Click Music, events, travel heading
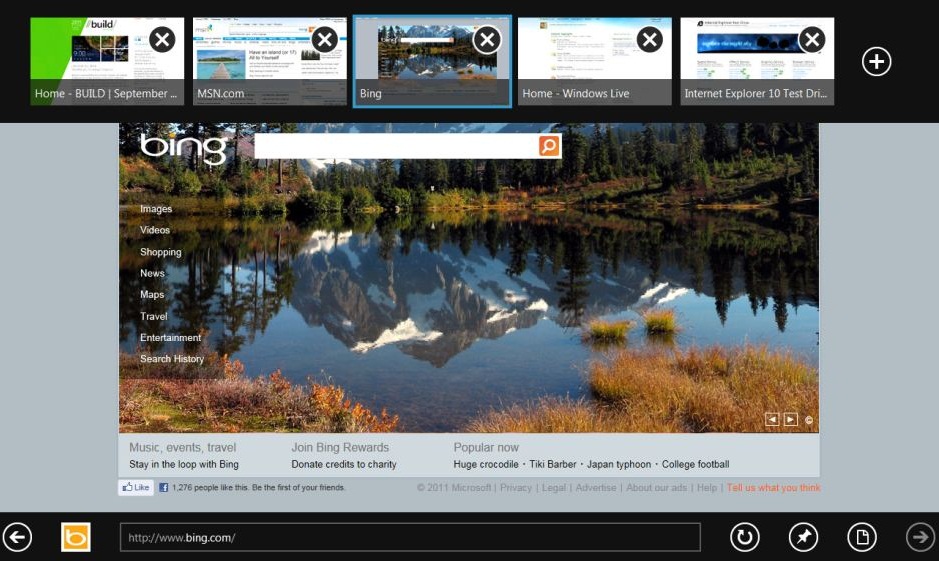 tap(183, 447)
